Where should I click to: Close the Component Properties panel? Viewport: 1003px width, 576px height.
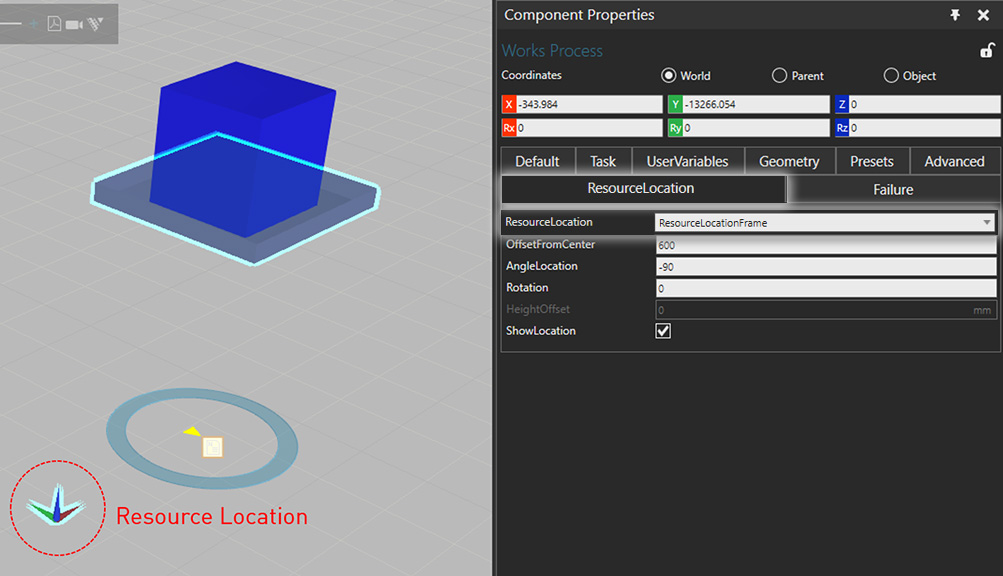click(983, 15)
